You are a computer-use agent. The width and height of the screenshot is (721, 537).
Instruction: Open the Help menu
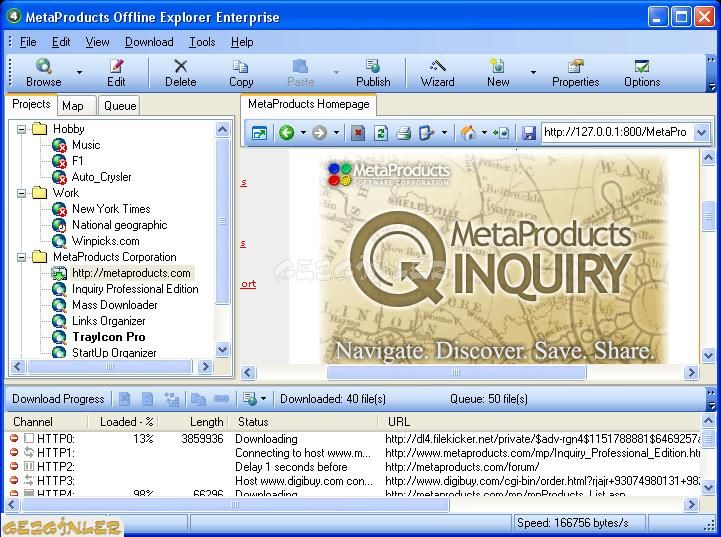tap(242, 42)
